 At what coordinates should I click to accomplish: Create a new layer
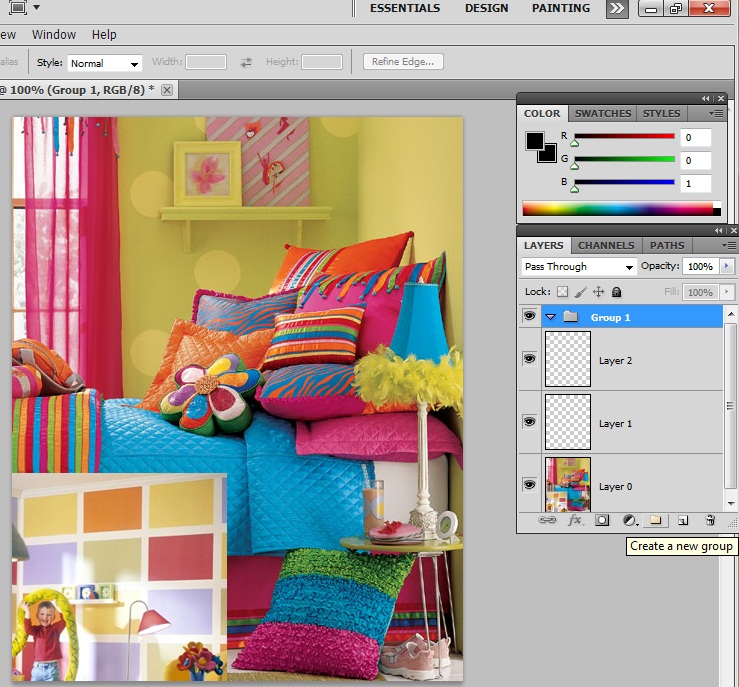(x=683, y=520)
